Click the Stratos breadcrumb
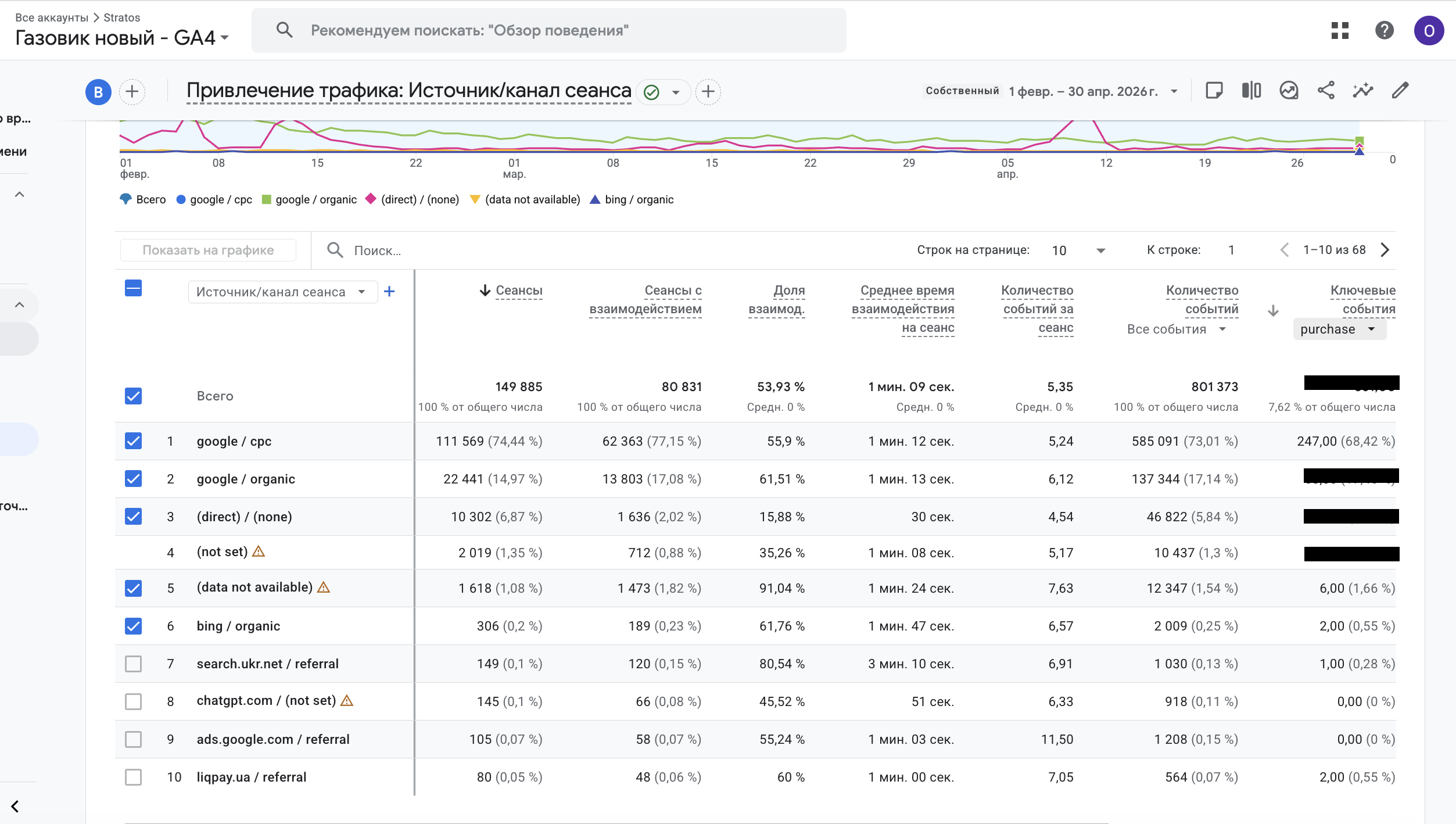1456x824 pixels. [121, 17]
